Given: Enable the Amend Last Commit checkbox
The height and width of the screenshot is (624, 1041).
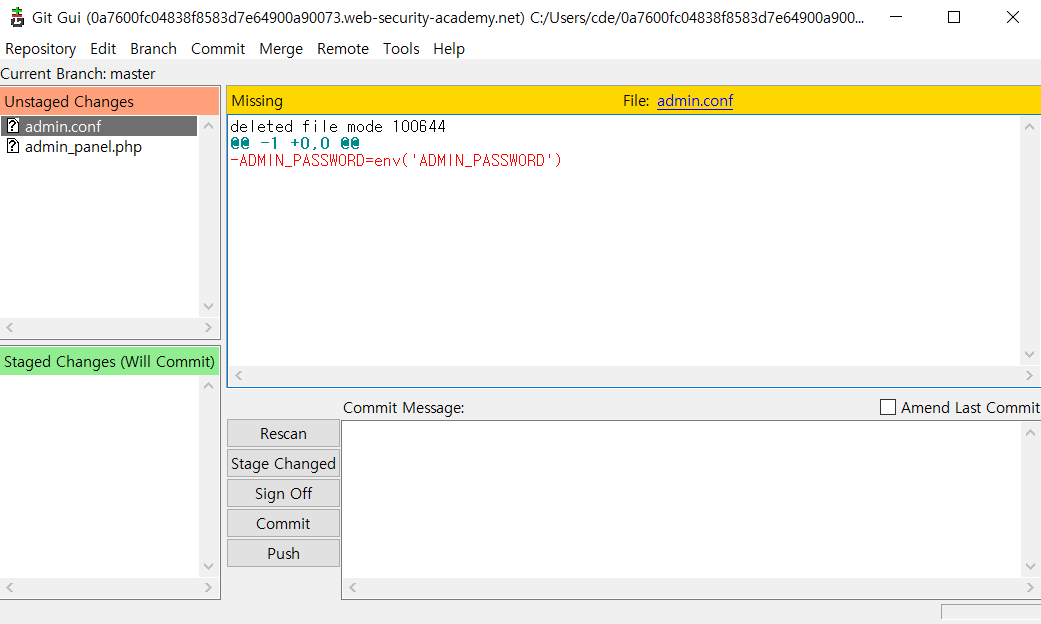Looking at the screenshot, I should click(x=888, y=407).
